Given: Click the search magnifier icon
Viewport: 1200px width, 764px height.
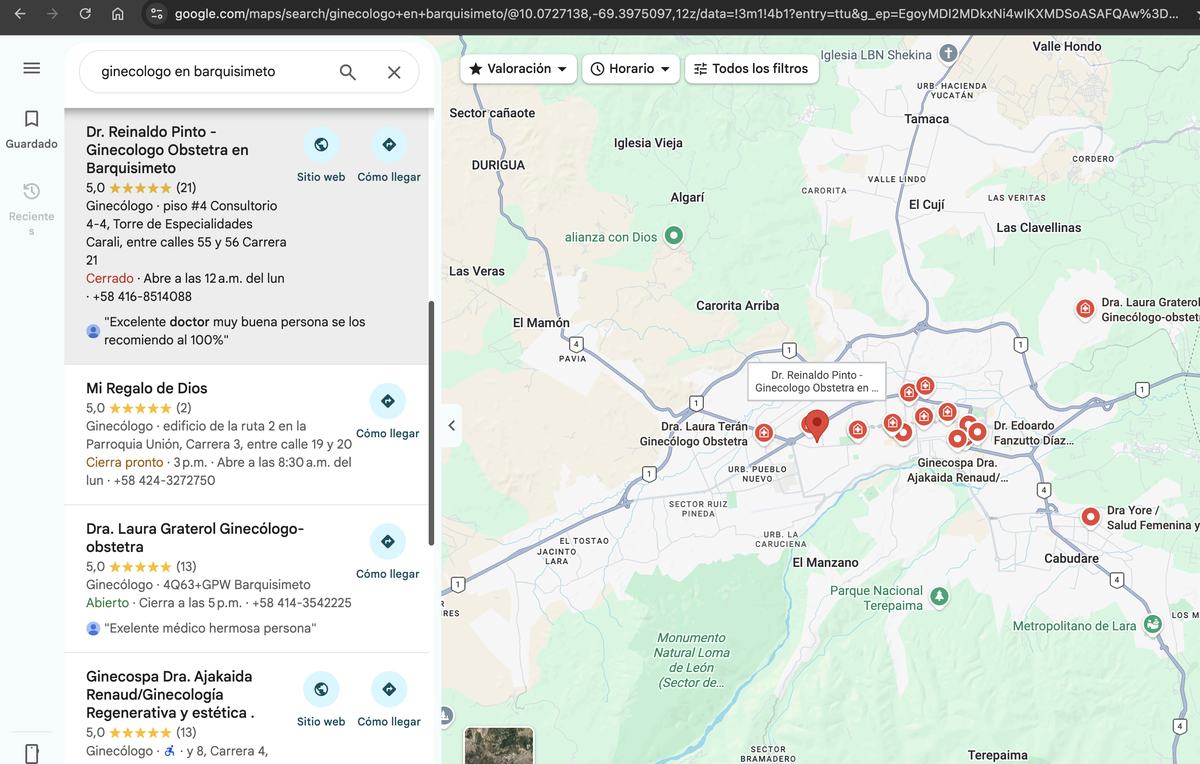Looking at the screenshot, I should (347, 72).
